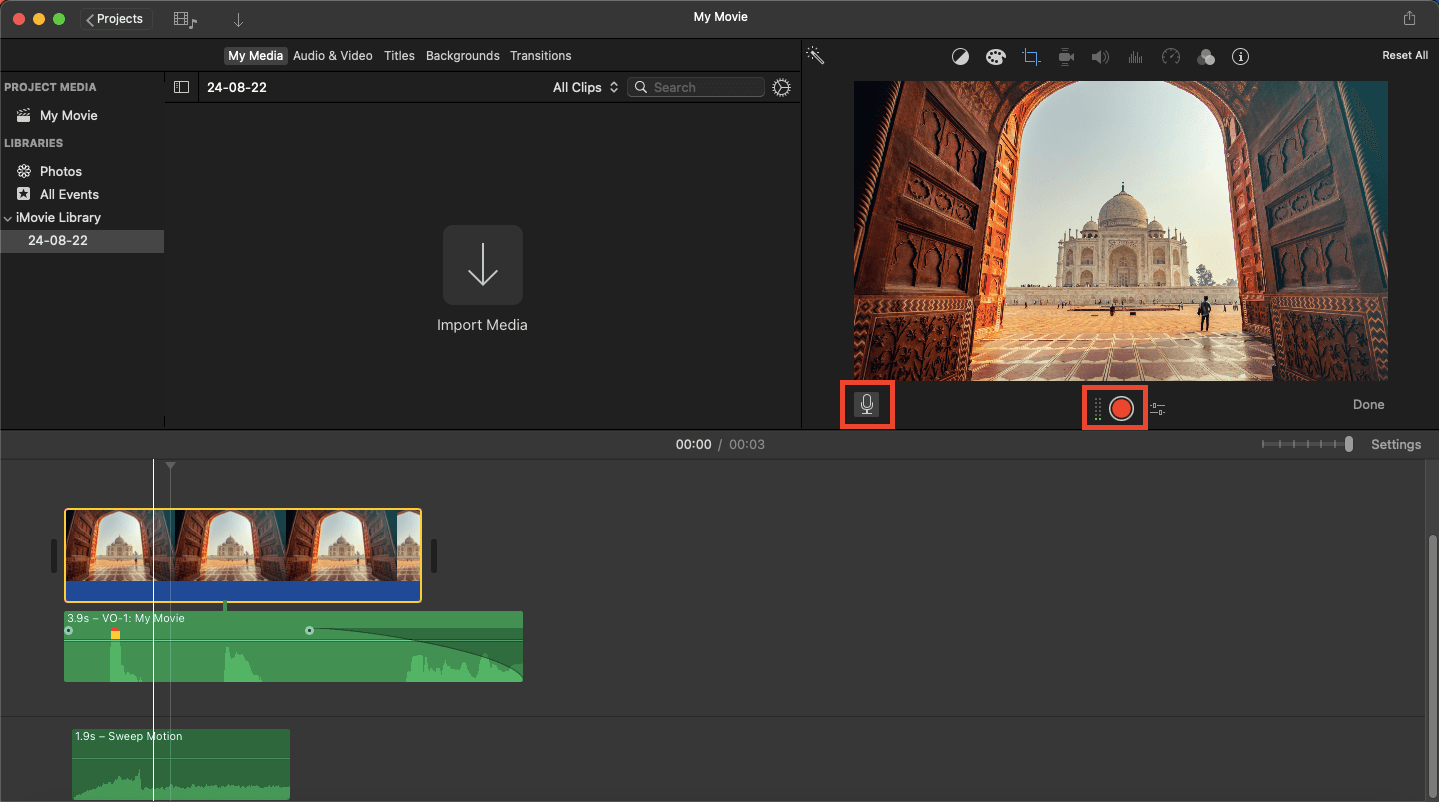This screenshot has height=802, width=1439.
Task: Open the All Clips filter dropdown
Action: point(585,88)
